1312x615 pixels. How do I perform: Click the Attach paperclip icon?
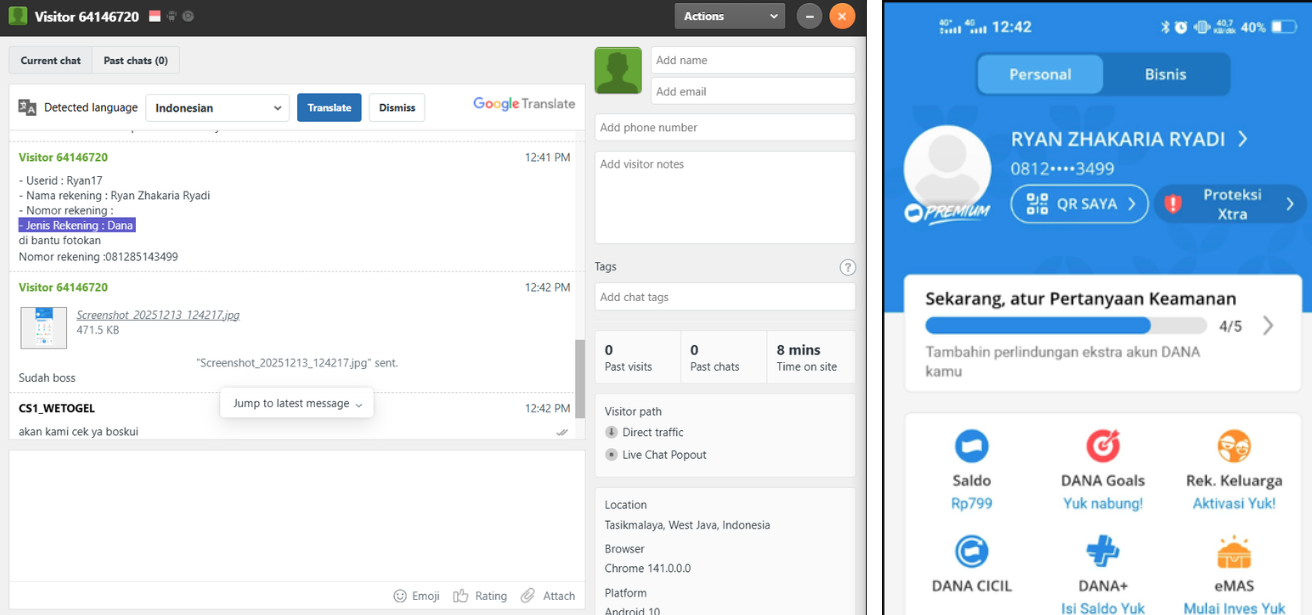coord(528,596)
